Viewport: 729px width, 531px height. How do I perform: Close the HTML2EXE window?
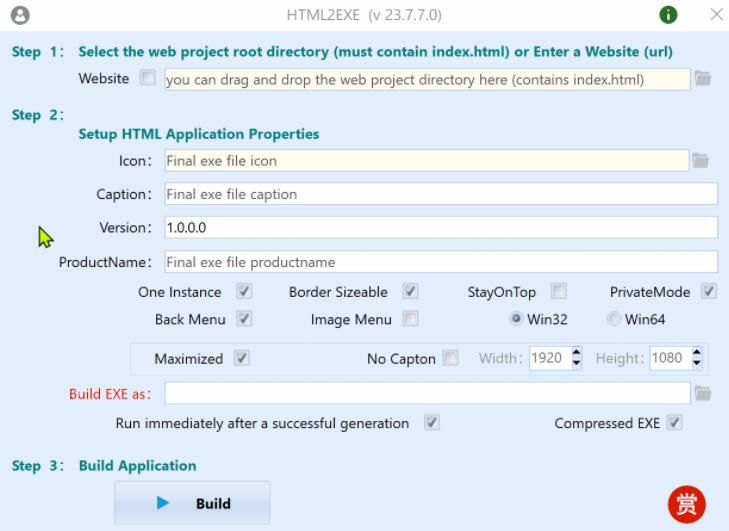pos(716,14)
